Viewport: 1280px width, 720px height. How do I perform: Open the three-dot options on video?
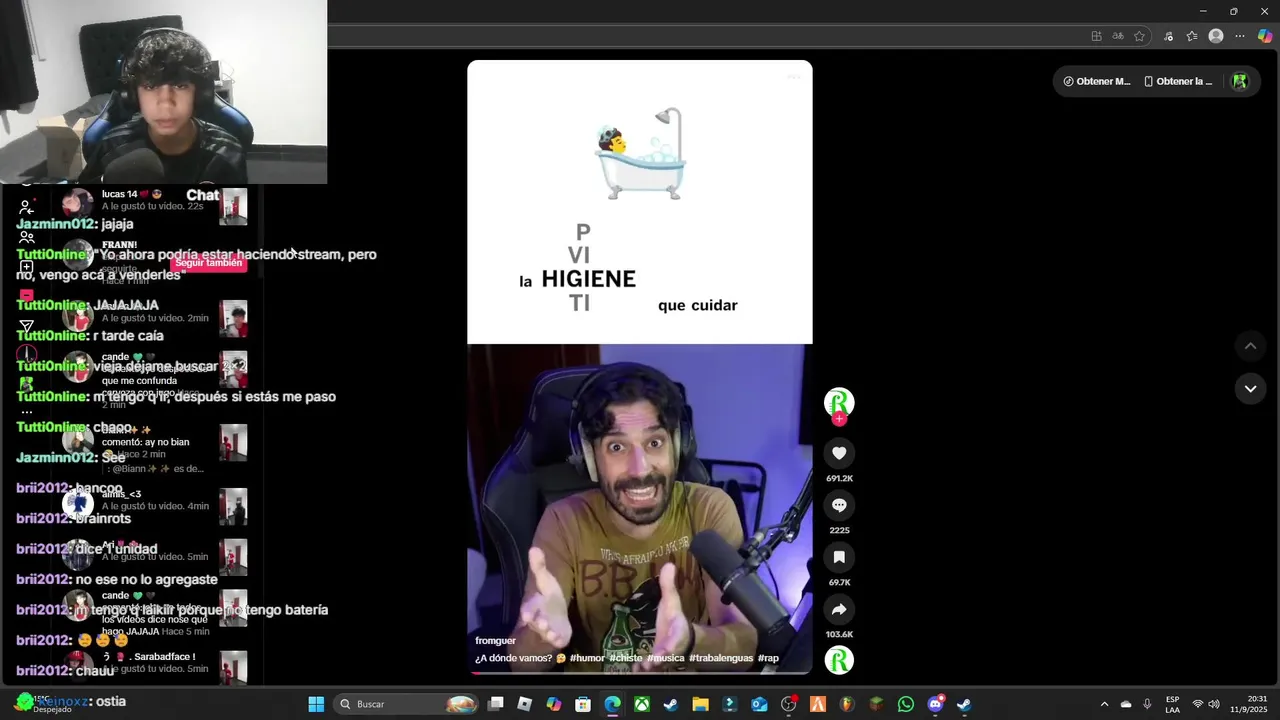(x=793, y=76)
